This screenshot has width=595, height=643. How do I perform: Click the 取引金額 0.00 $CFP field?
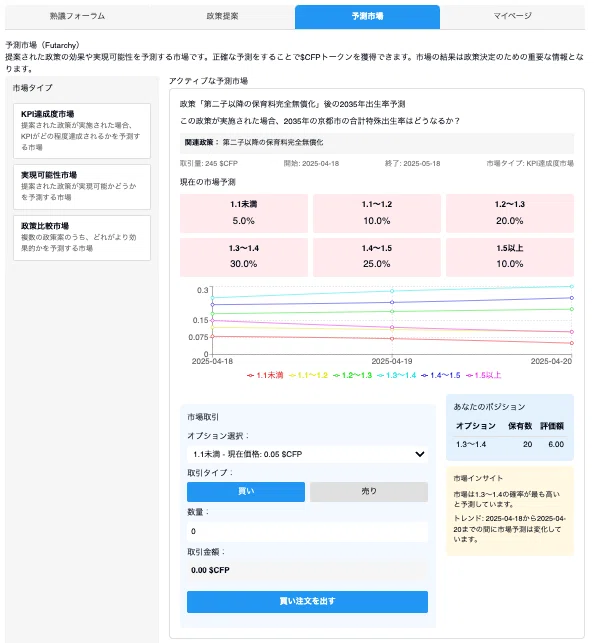pos(307,570)
